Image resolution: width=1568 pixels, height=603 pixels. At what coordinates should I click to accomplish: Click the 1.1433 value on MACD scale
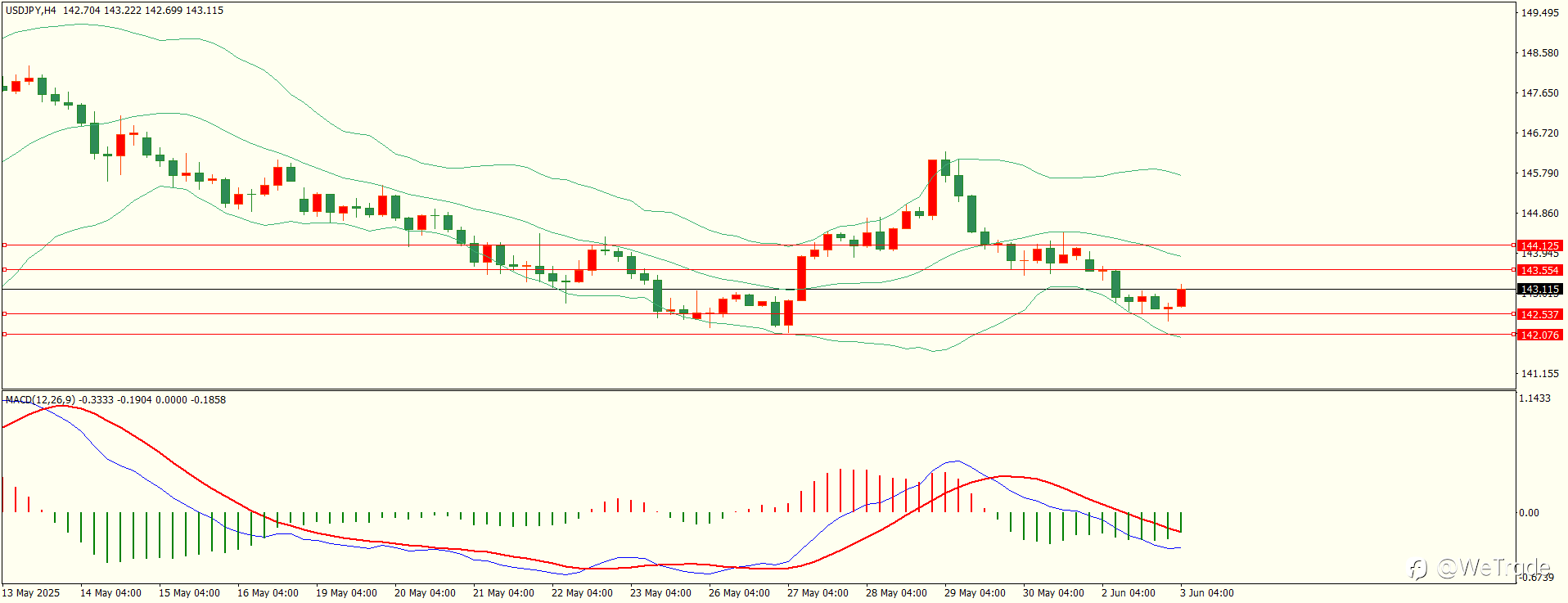point(1534,398)
